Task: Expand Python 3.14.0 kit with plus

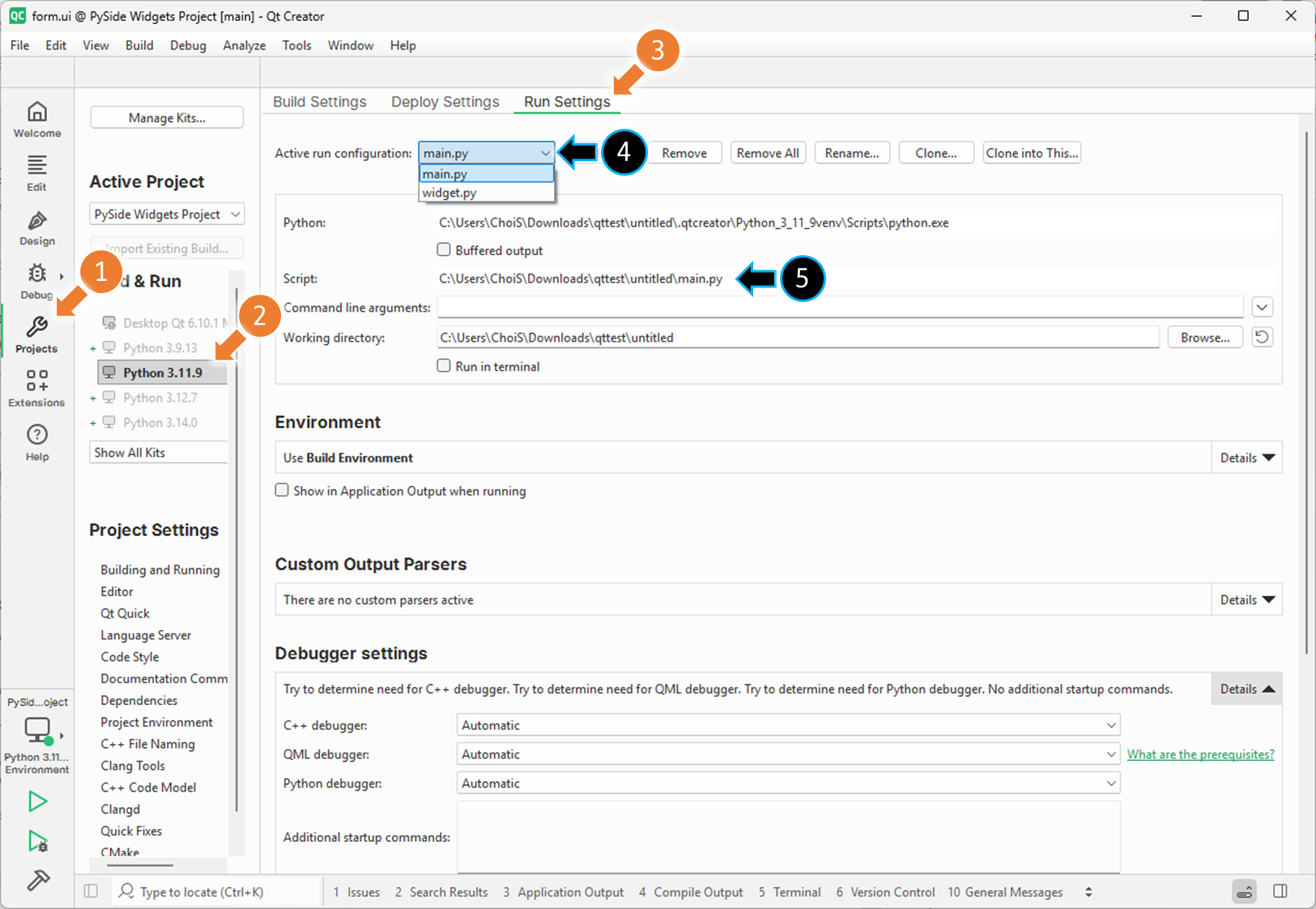Action: pos(93,423)
